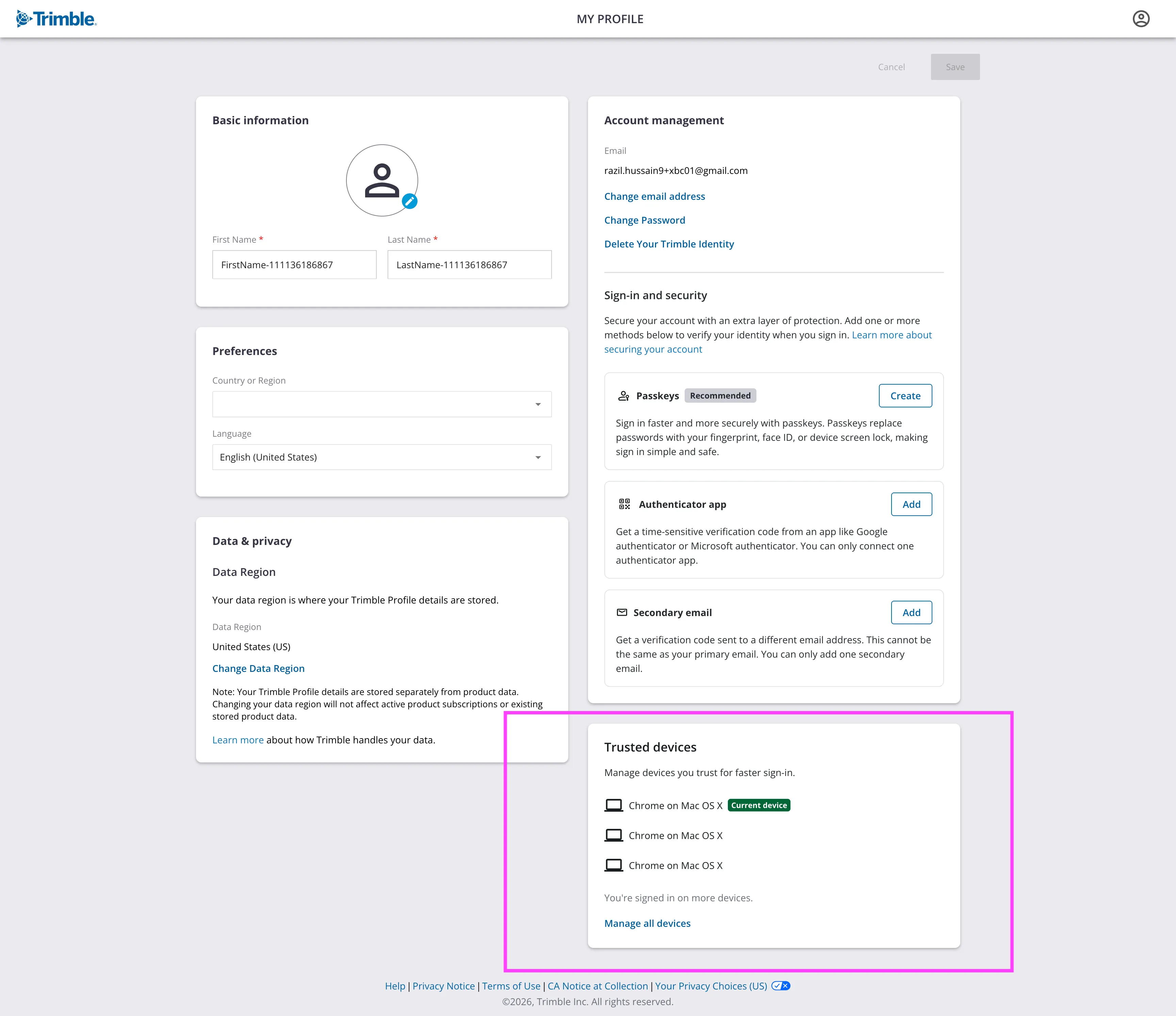Open the user account icon in header
The height and width of the screenshot is (1016, 1176).
point(1141,19)
